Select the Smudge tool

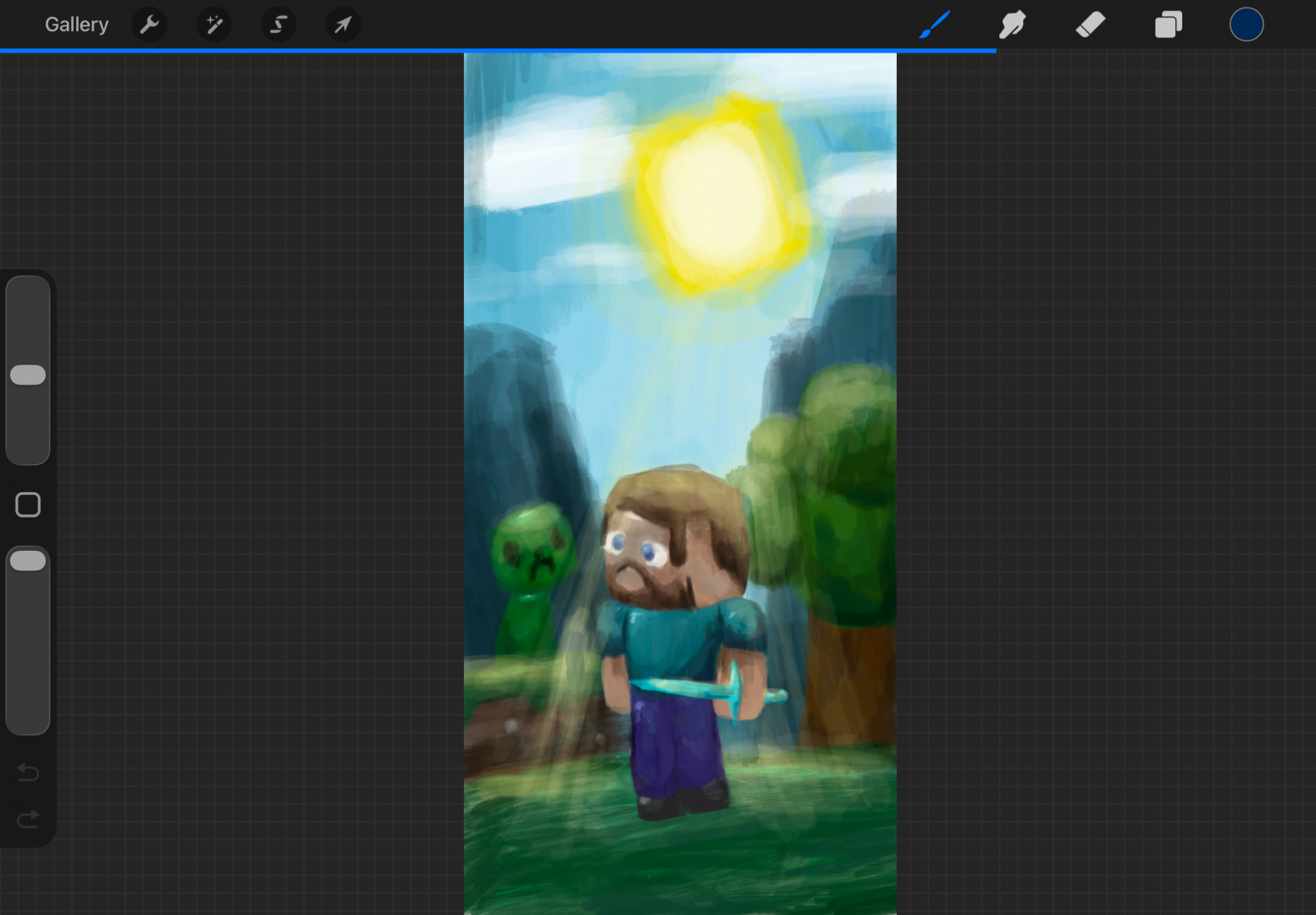tap(1012, 25)
